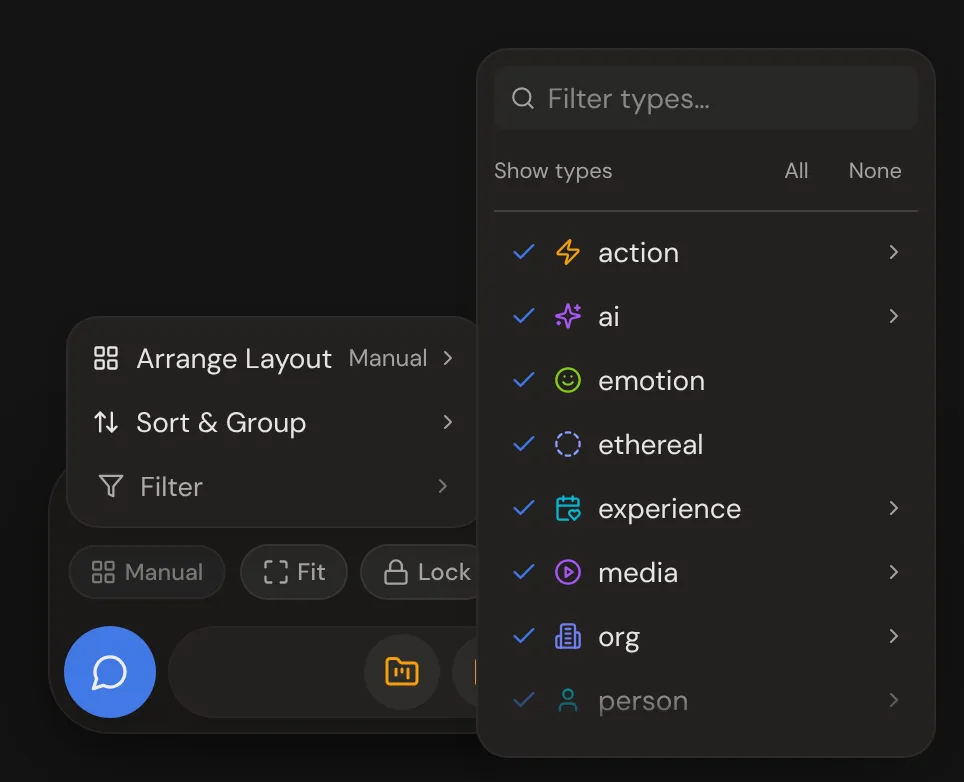
Task: Uncheck the media type checkmark
Action: pos(524,572)
